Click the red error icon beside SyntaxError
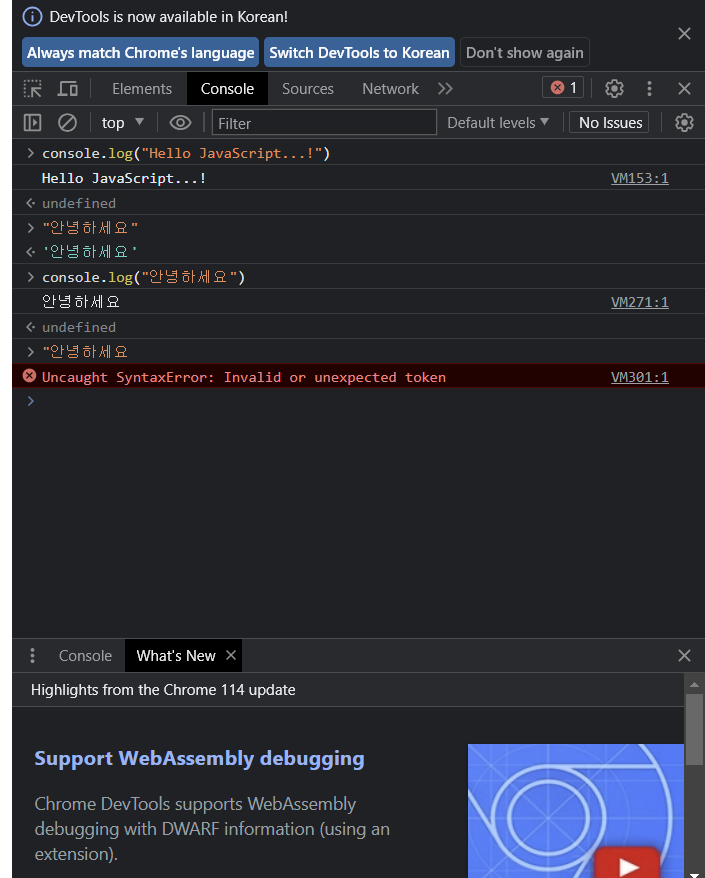The image size is (705, 878). coord(29,376)
